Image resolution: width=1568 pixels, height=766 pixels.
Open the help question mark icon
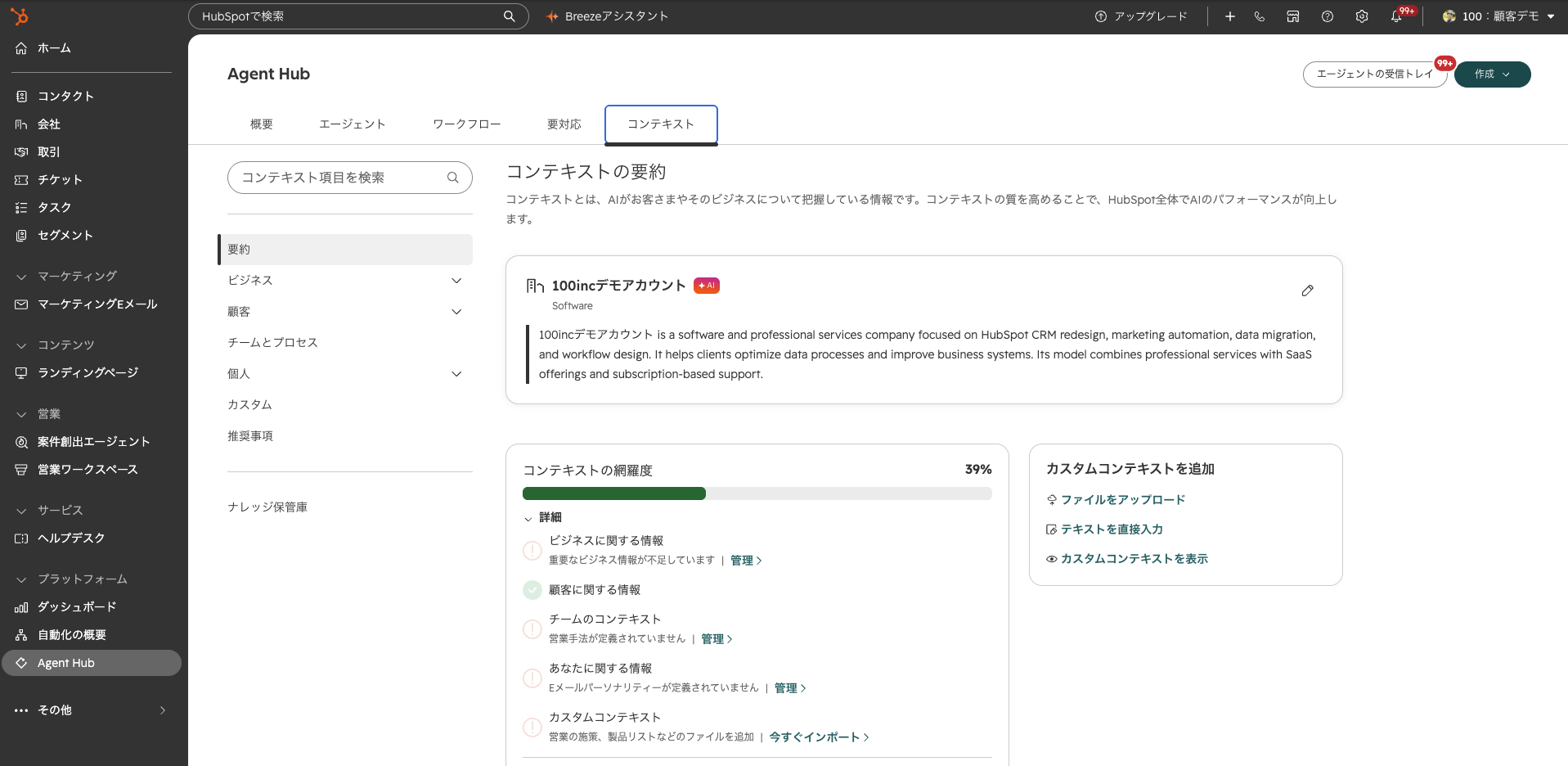click(1328, 16)
